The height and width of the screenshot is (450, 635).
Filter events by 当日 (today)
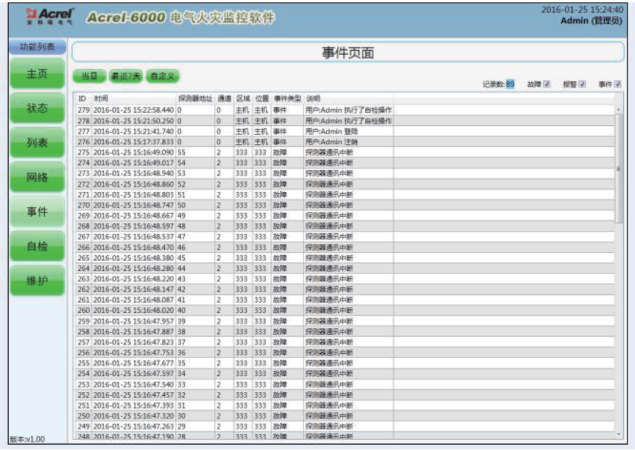point(89,76)
